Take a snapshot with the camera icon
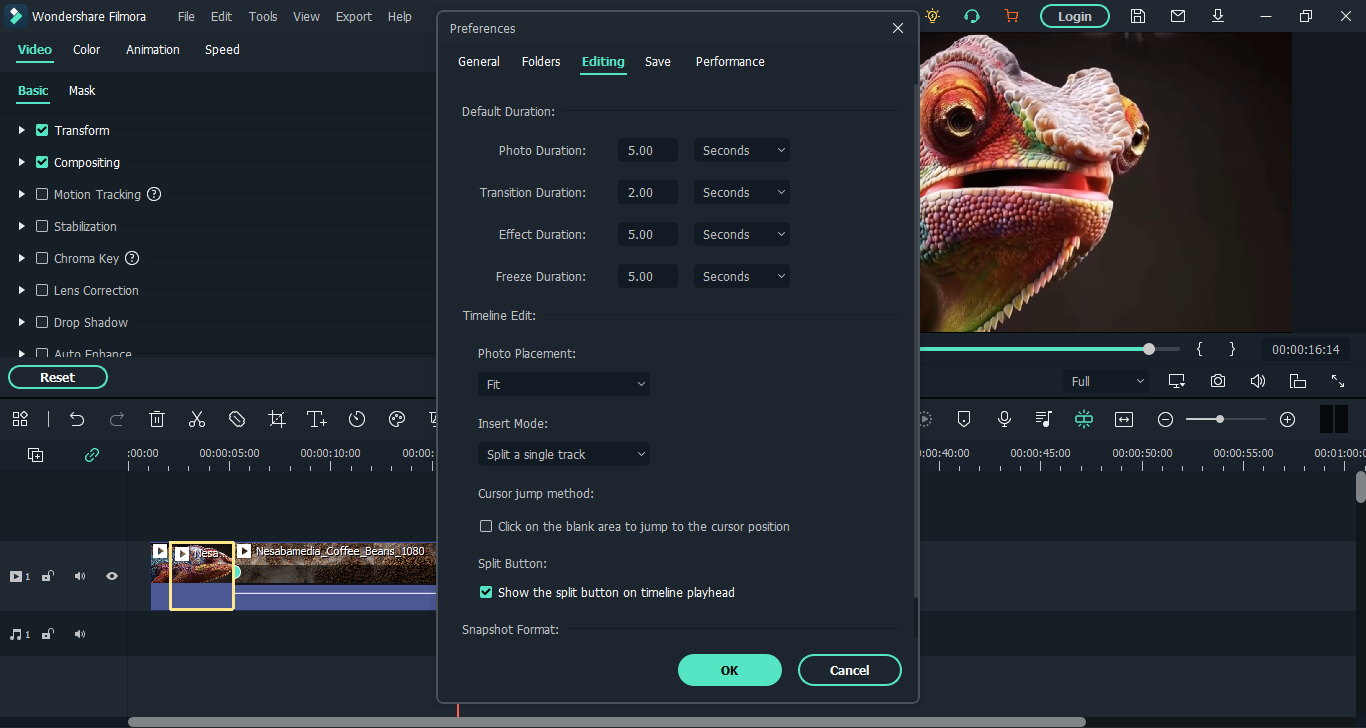The height and width of the screenshot is (728, 1366). point(1217,381)
